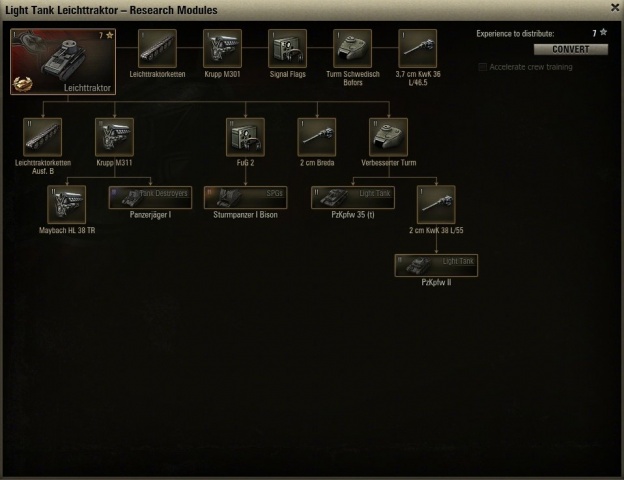Research the Krupp M311 engine

pos(114,137)
